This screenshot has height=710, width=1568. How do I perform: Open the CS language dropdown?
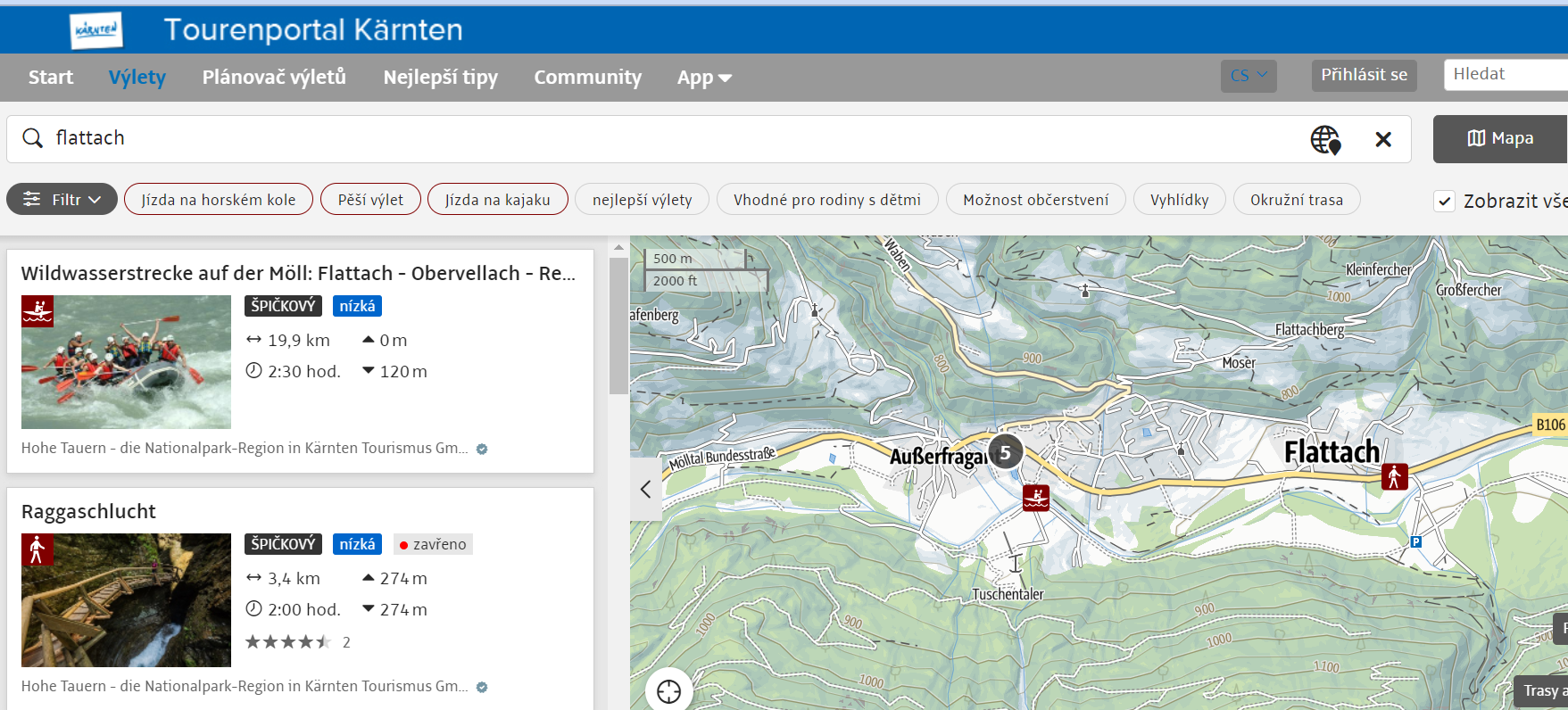[1249, 76]
